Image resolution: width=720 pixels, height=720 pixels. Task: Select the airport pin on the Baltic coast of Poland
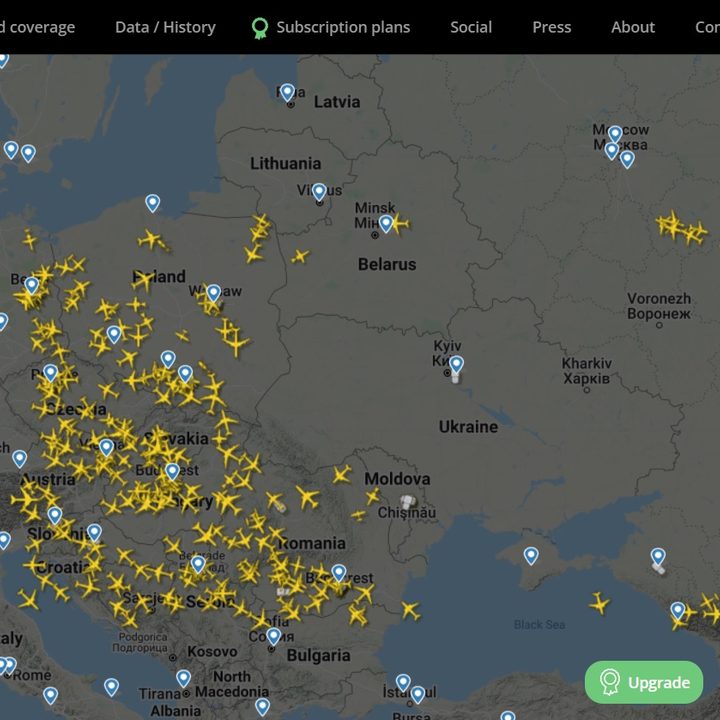click(x=152, y=203)
